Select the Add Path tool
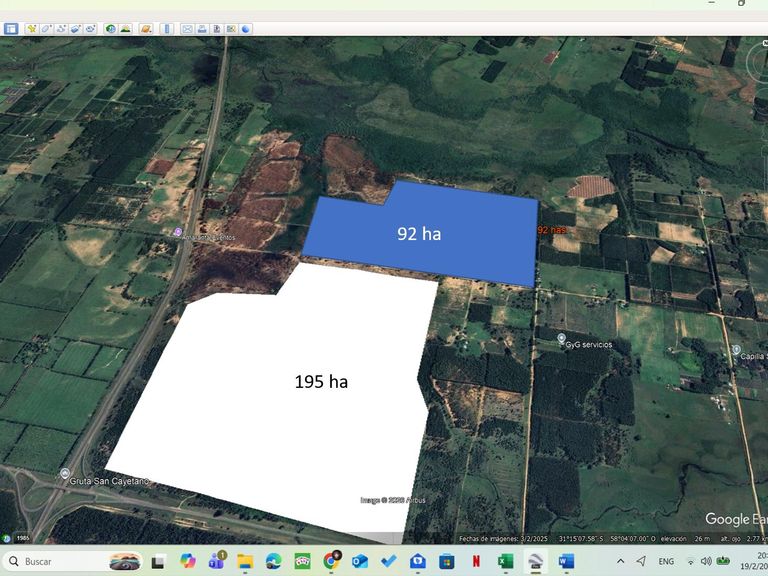 [x=62, y=29]
